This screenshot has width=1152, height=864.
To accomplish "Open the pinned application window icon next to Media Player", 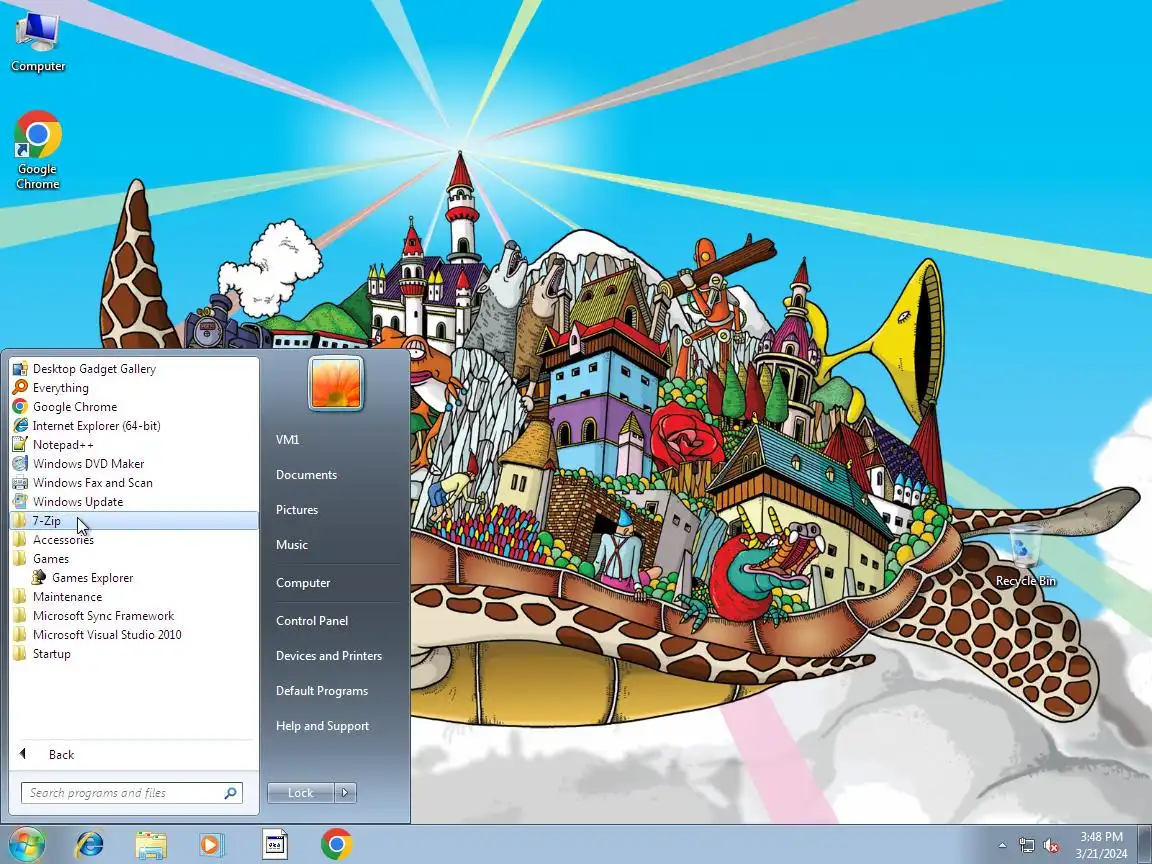I will [x=275, y=845].
